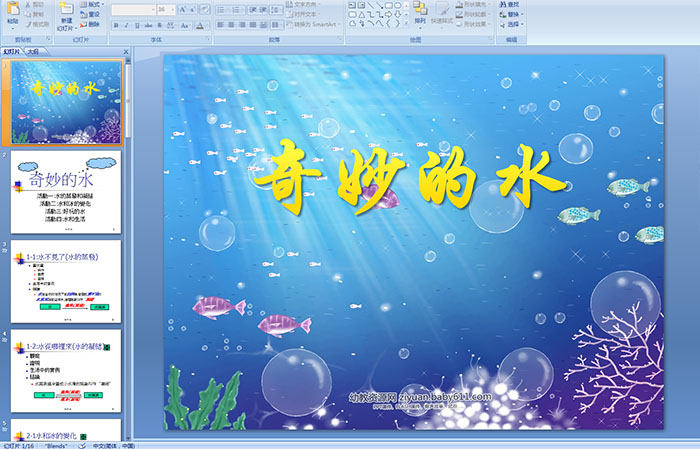The width and height of the screenshot is (700, 449).
Task: Switch to the Outline (大纲) tab
Action: 33,50
